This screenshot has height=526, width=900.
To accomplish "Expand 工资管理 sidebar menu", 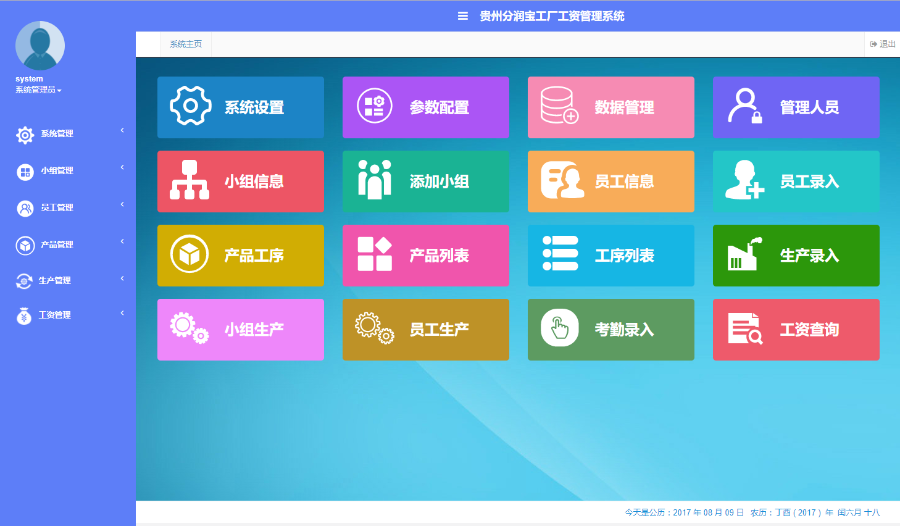I will coord(55,316).
